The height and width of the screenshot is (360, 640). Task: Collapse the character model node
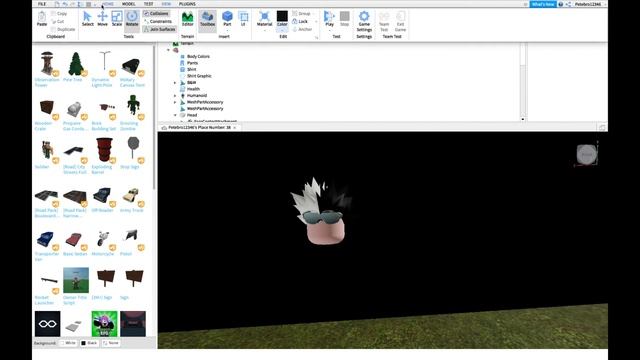coord(169,50)
